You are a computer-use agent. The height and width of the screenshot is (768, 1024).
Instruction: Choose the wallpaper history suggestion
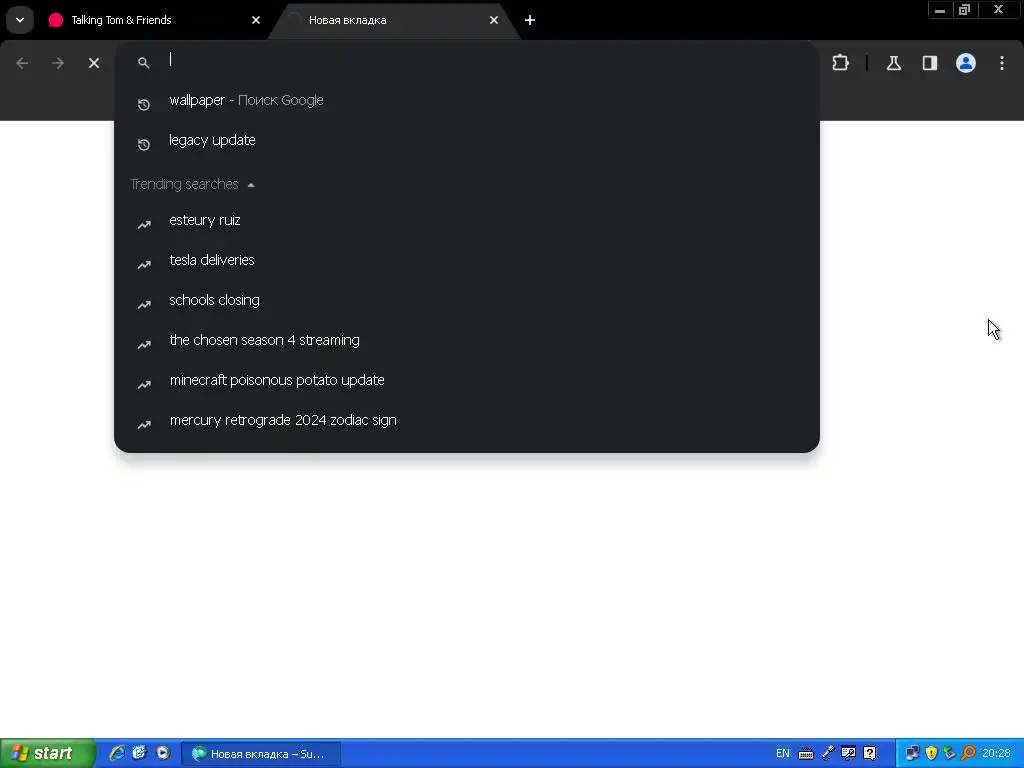466,101
